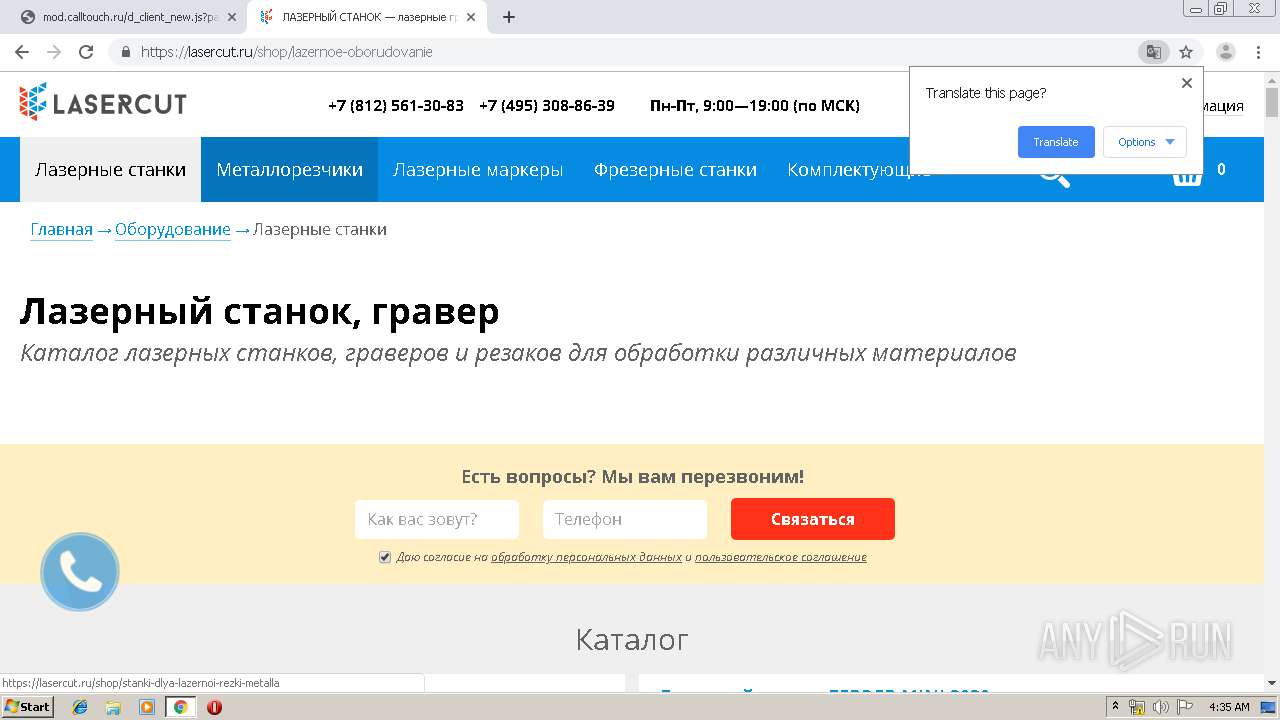The height and width of the screenshot is (720, 1280).
Task: Click the browser address bar URL
Action: click(x=287, y=52)
